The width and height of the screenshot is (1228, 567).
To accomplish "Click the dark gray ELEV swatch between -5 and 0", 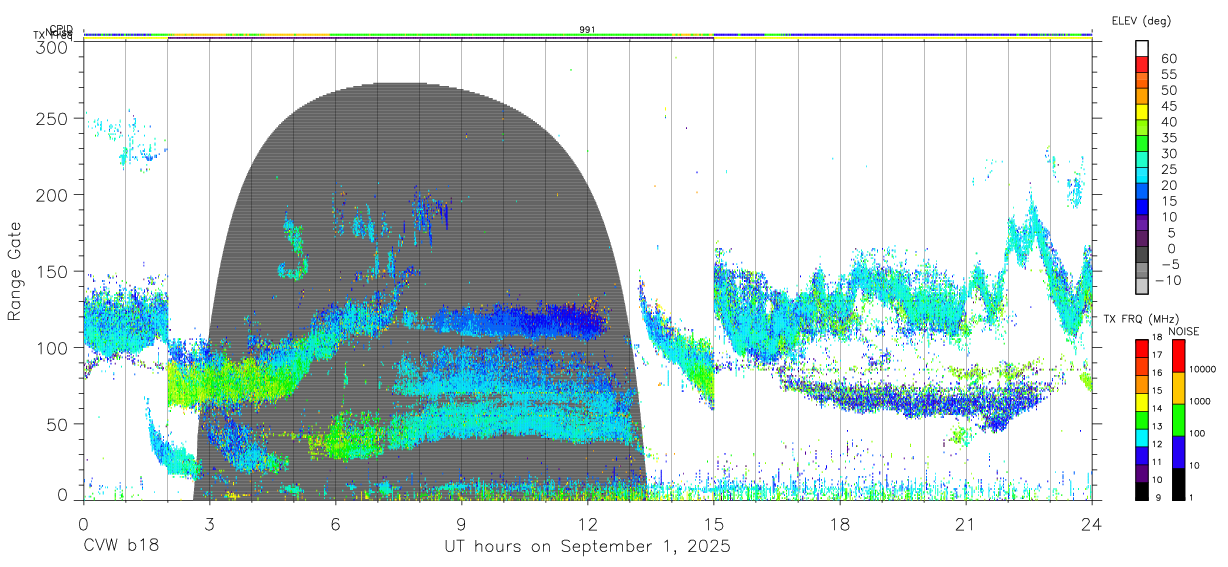I will pyautogui.click(x=1143, y=256).
